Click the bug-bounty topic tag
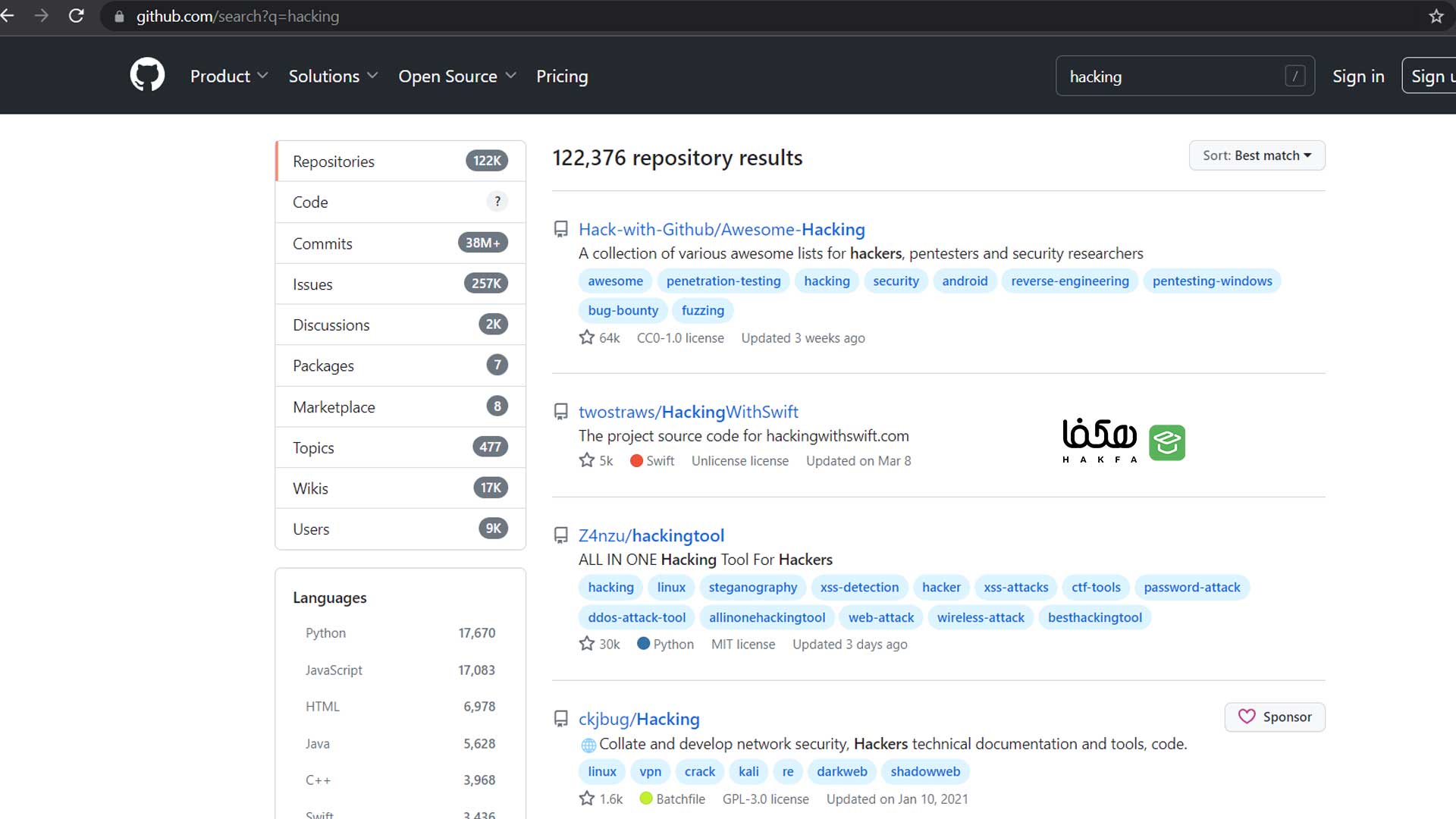 623,310
